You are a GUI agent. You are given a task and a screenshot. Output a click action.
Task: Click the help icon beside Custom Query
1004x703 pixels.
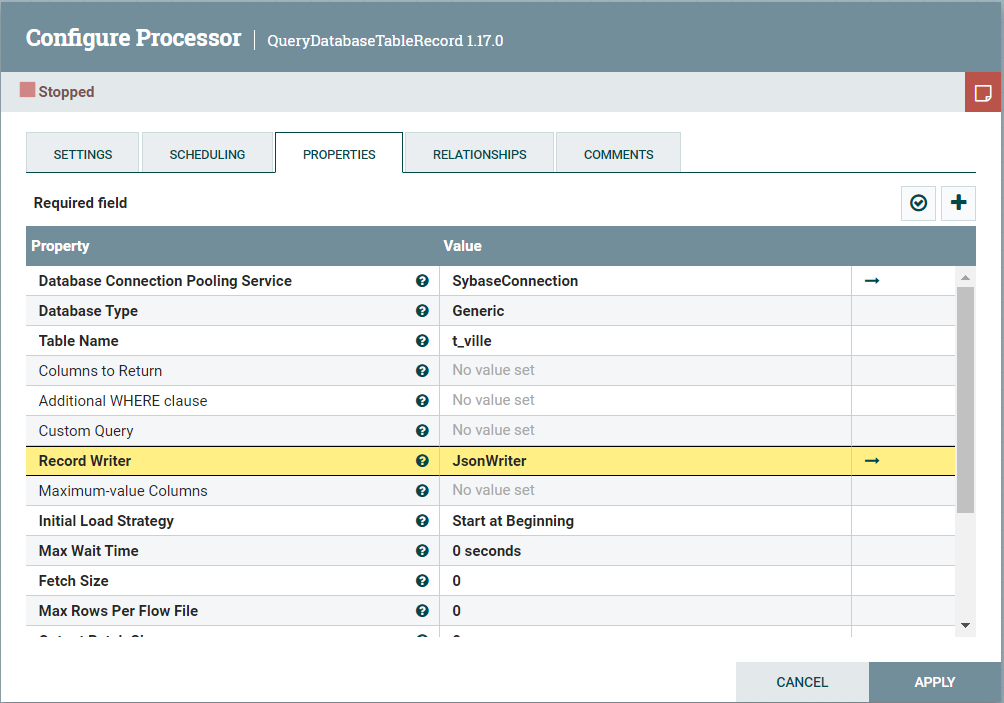[422, 430]
